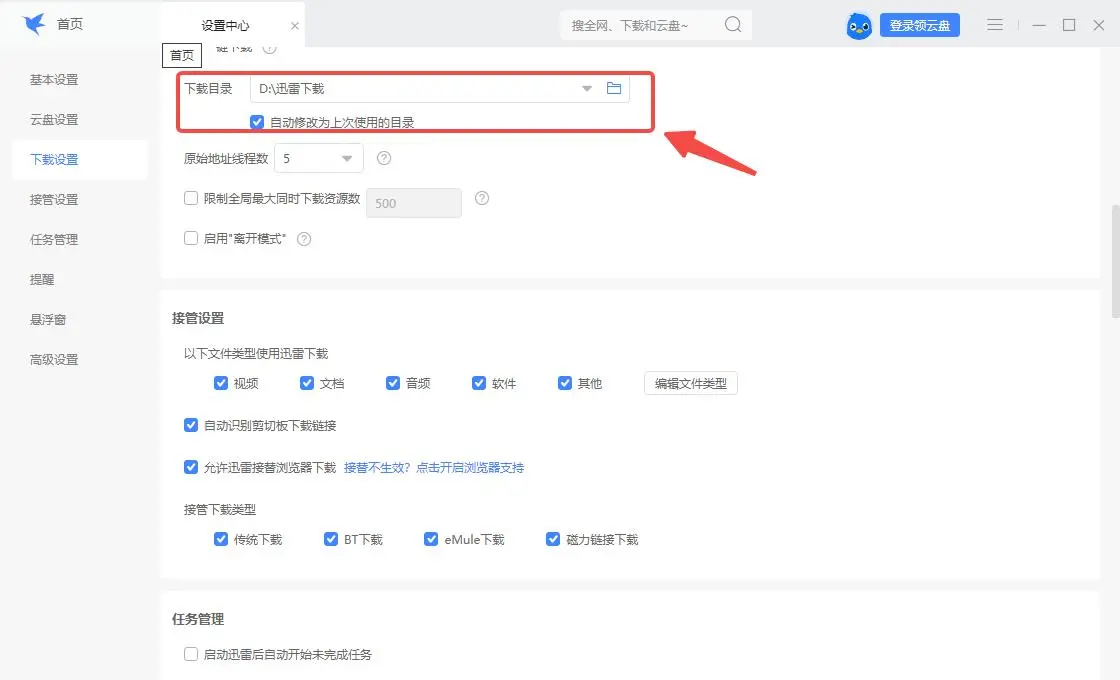Screen dimensions: 1120x680
Task: Click help icon beside 限制全局最大同时下载资源数
Action: point(482,198)
